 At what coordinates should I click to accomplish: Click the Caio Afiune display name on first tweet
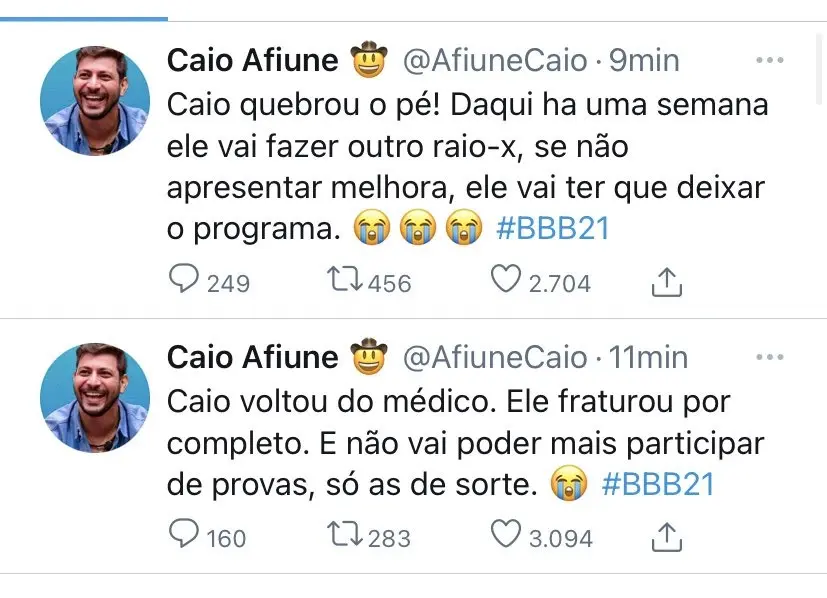tap(252, 61)
